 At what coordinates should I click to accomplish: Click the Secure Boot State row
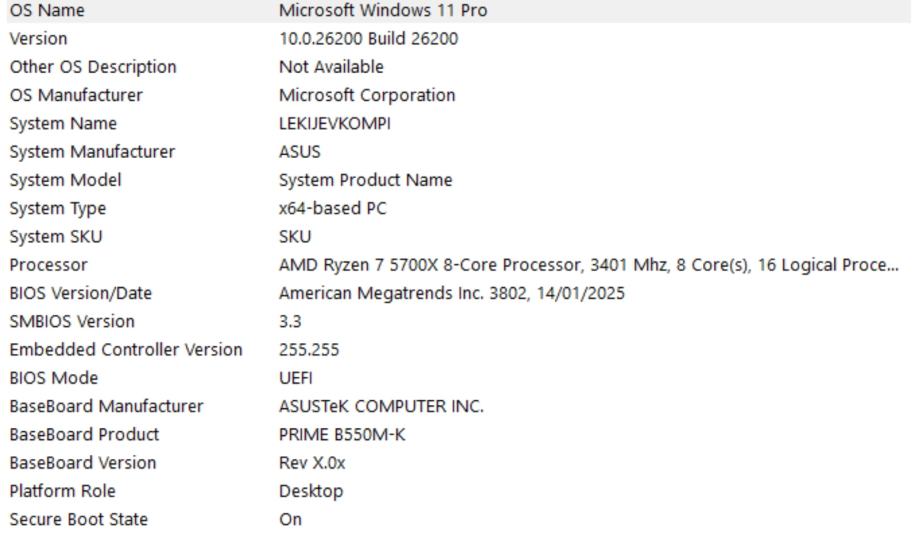(x=79, y=520)
